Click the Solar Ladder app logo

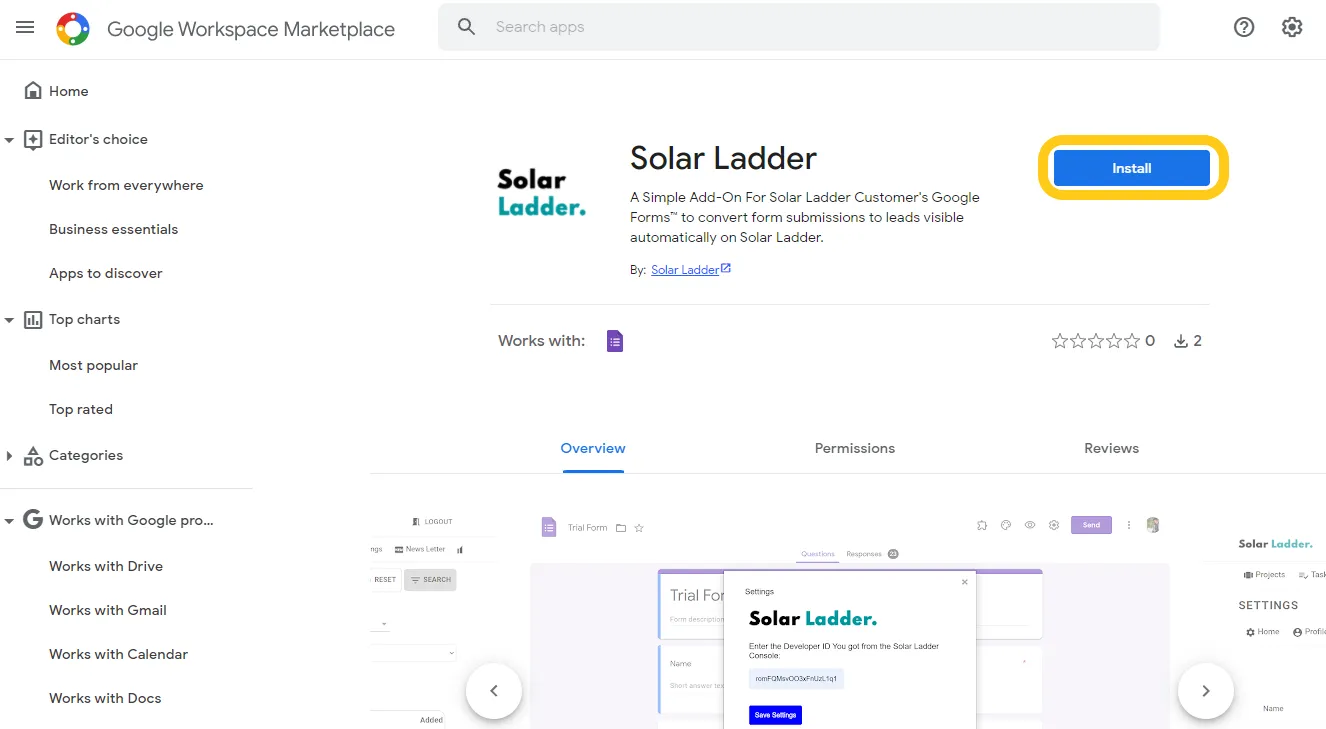pyautogui.click(x=541, y=193)
